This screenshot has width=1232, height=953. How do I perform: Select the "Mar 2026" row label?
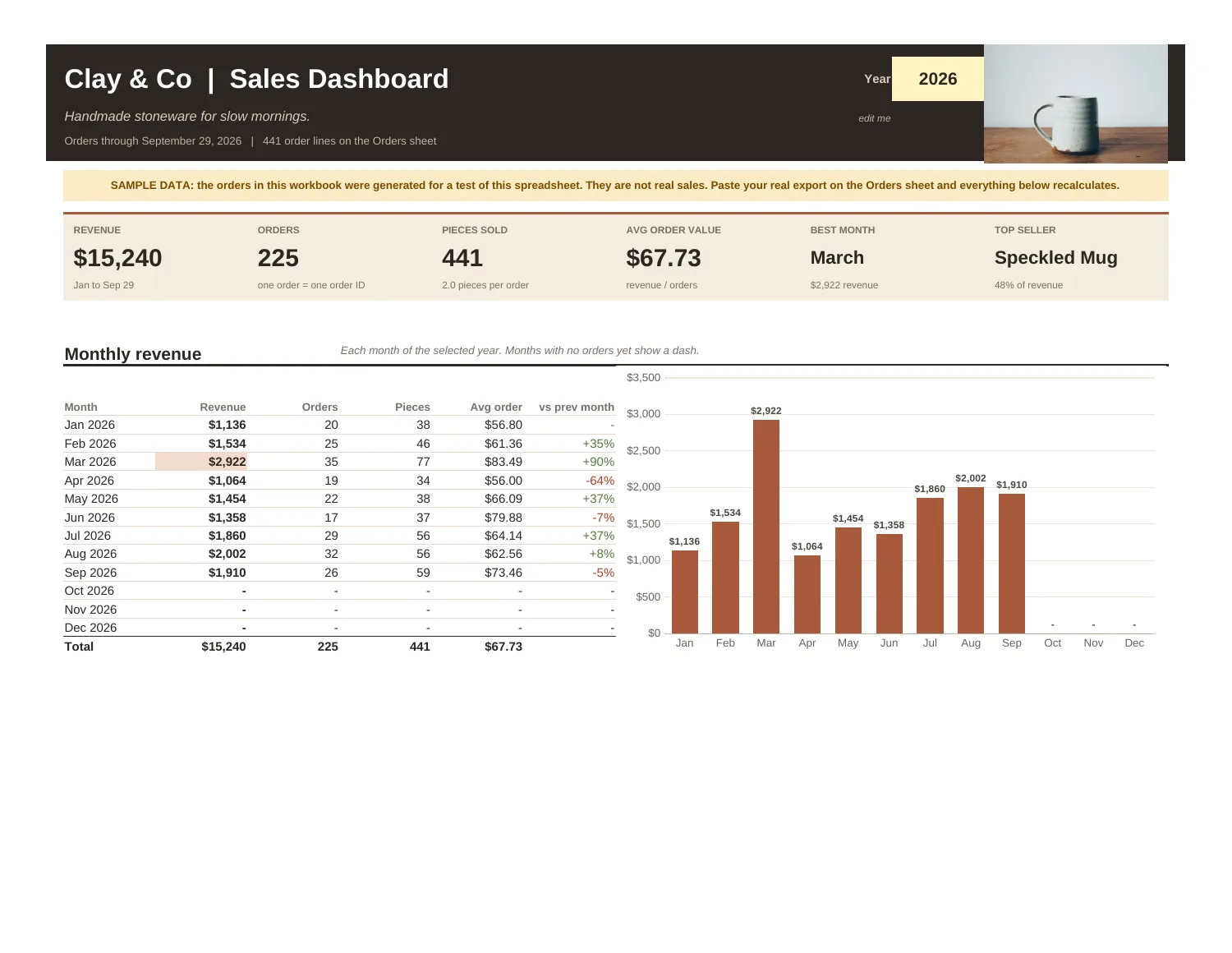coord(90,462)
